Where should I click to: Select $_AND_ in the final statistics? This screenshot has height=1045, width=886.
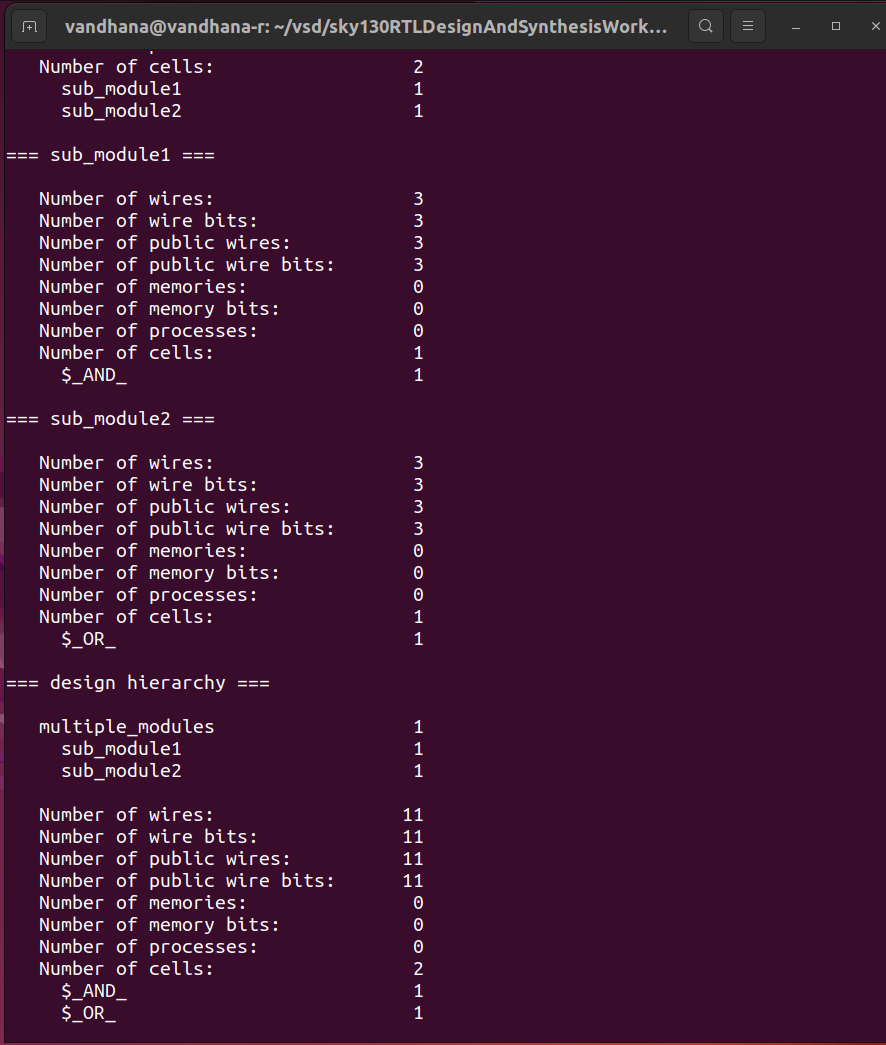point(94,990)
